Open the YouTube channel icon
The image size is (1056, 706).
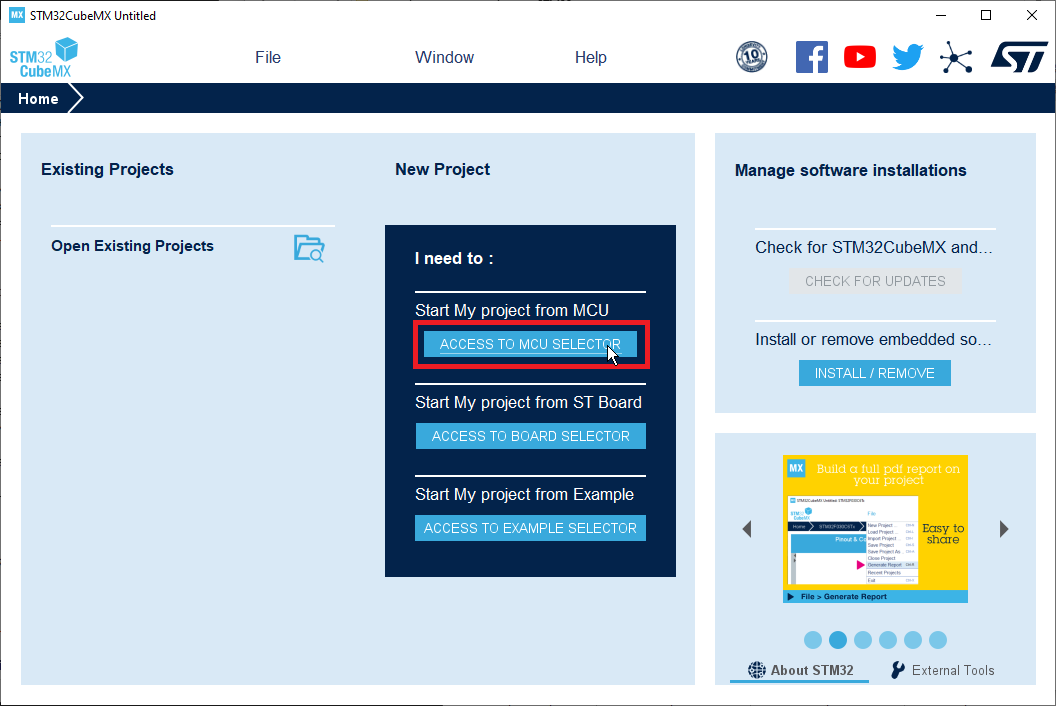tap(860, 57)
